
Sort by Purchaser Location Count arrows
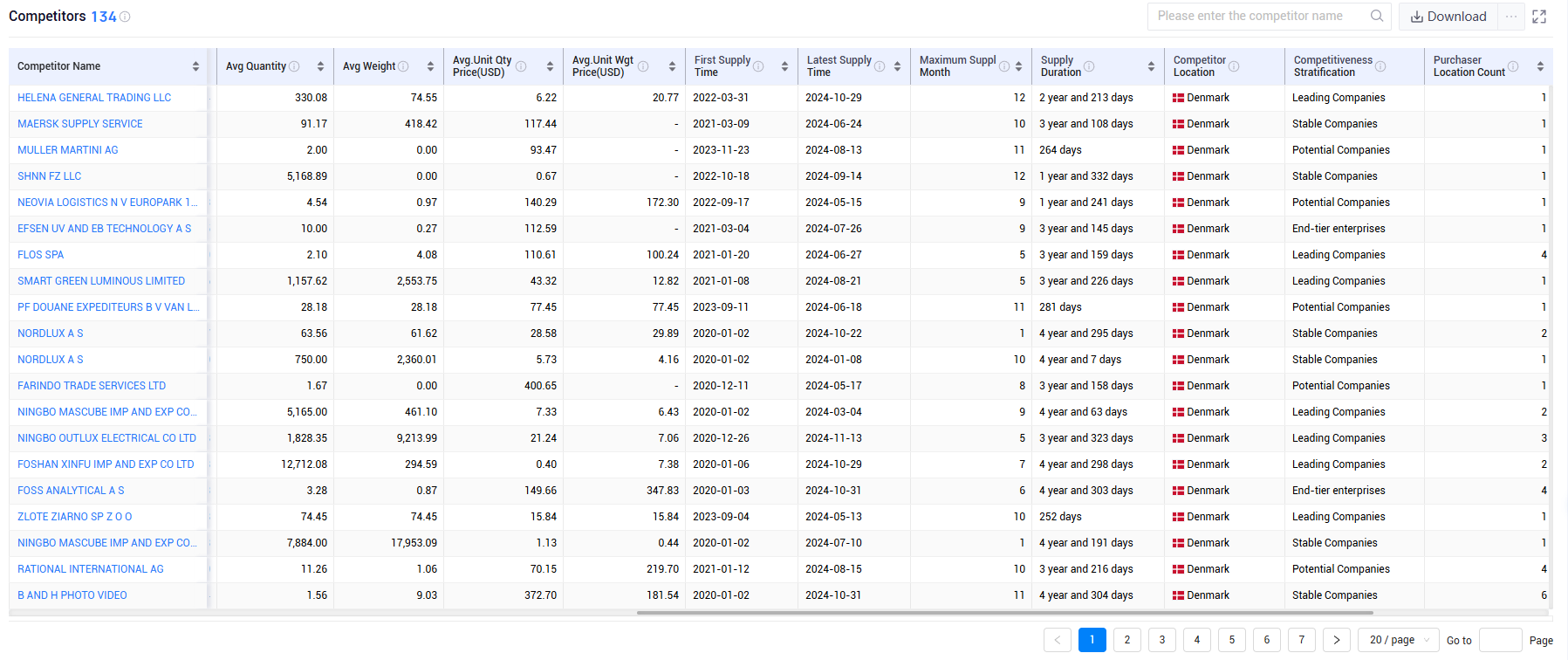(x=1540, y=66)
